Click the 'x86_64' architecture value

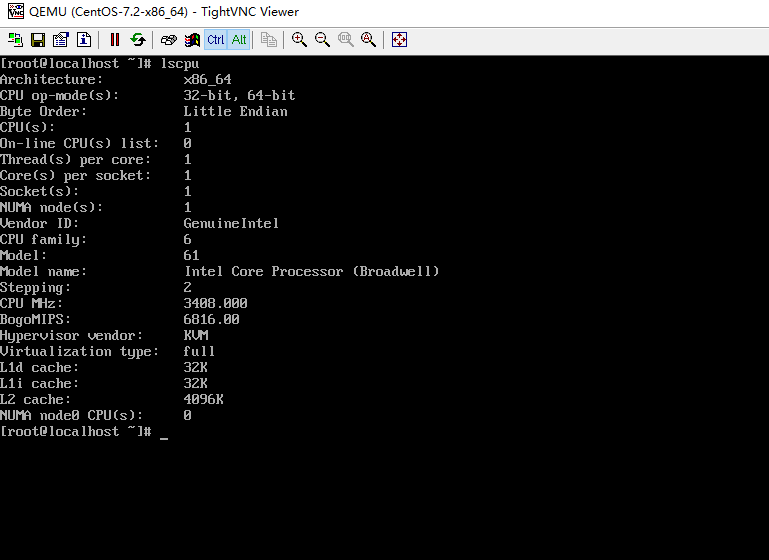(207, 79)
